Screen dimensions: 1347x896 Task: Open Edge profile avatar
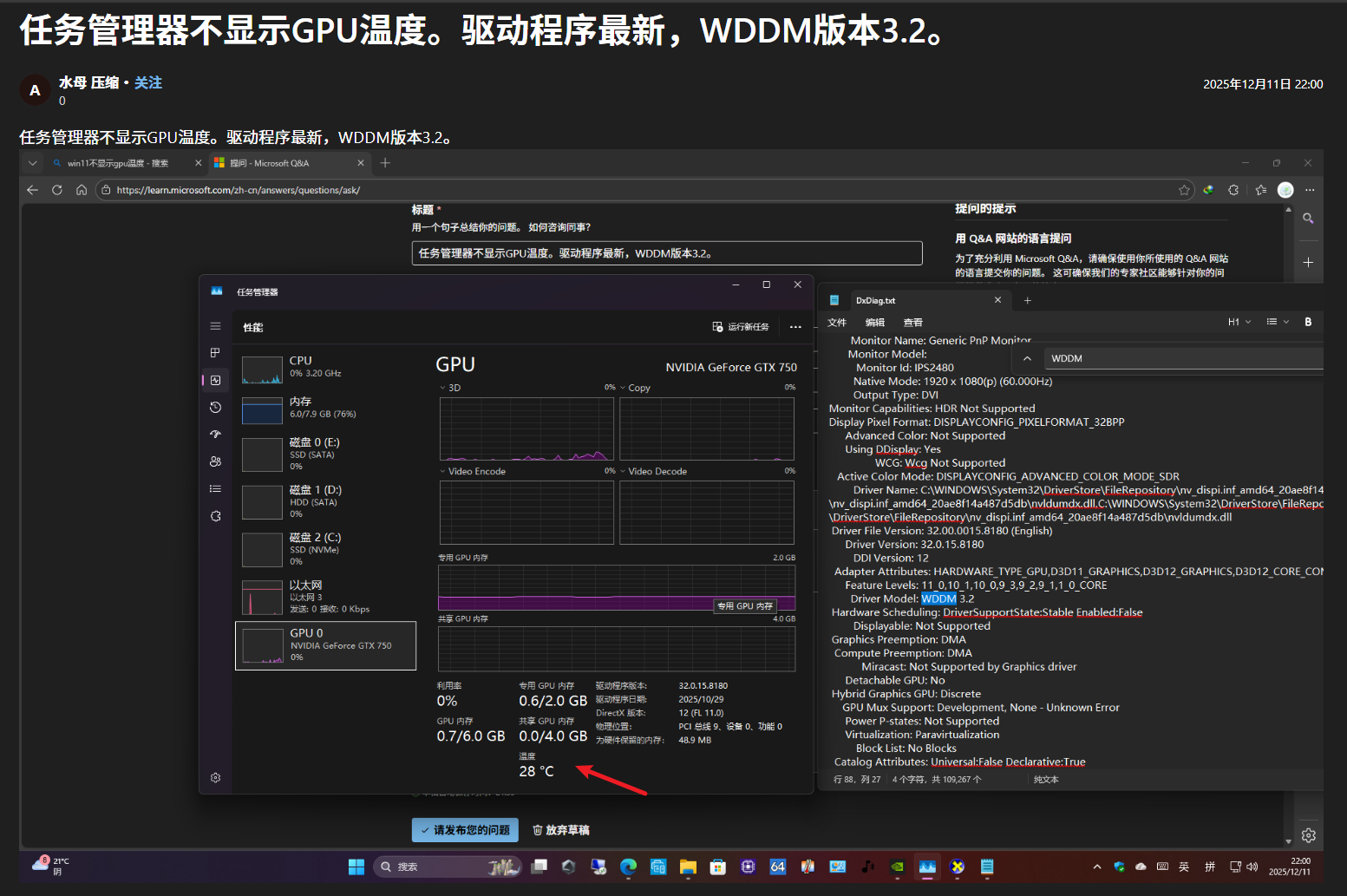pyautogui.click(x=1285, y=190)
